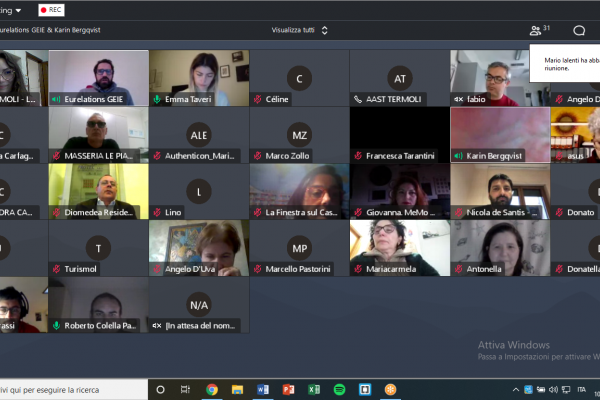Select the Karin Bergqvist highlighted video tile
The width and height of the screenshot is (600, 400).
click(501, 135)
